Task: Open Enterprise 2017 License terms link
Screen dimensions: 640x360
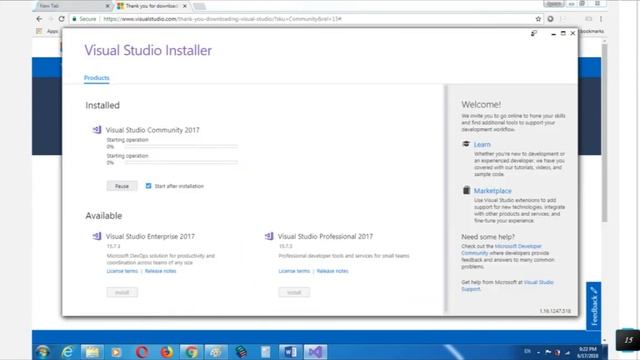Action: coord(122,271)
